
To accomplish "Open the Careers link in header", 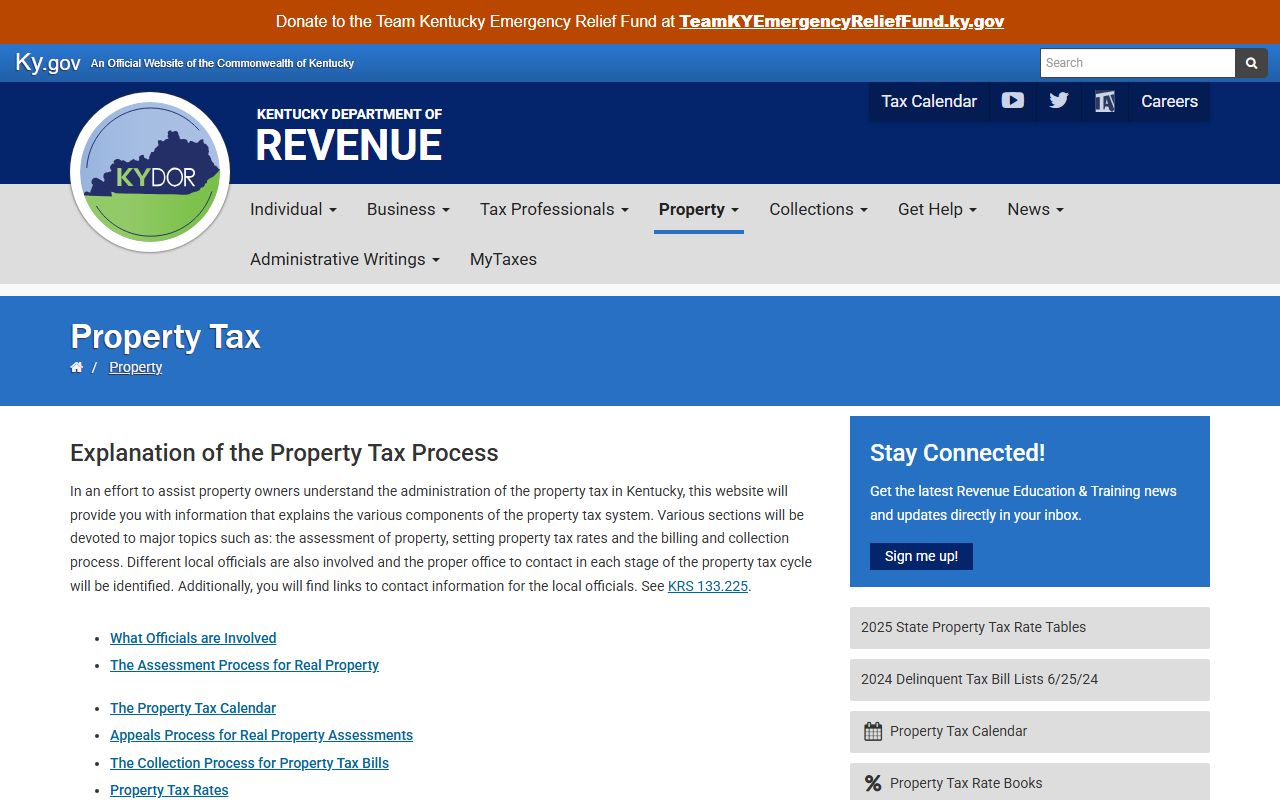I will click(x=1169, y=101).
